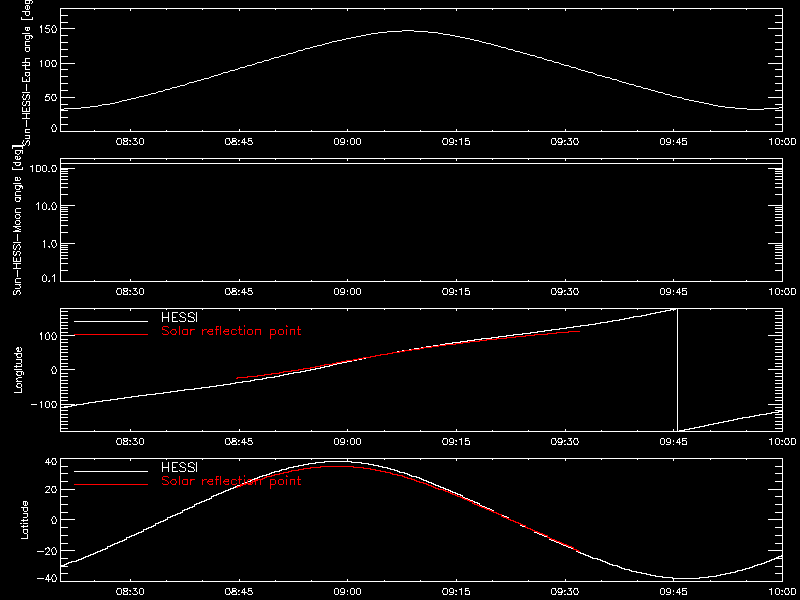Select the -40 tick on Latitude axis
Image resolution: width=800 pixels, height=600 pixels.
pos(47,578)
